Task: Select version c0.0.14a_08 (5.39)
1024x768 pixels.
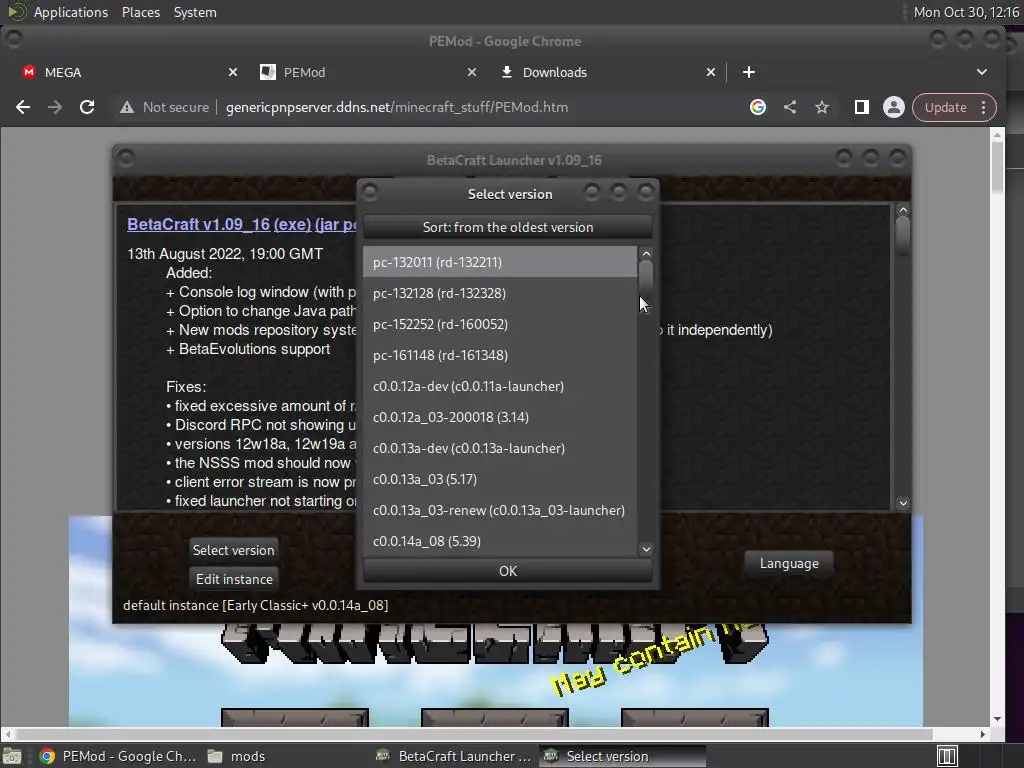Action: click(x=500, y=541)
